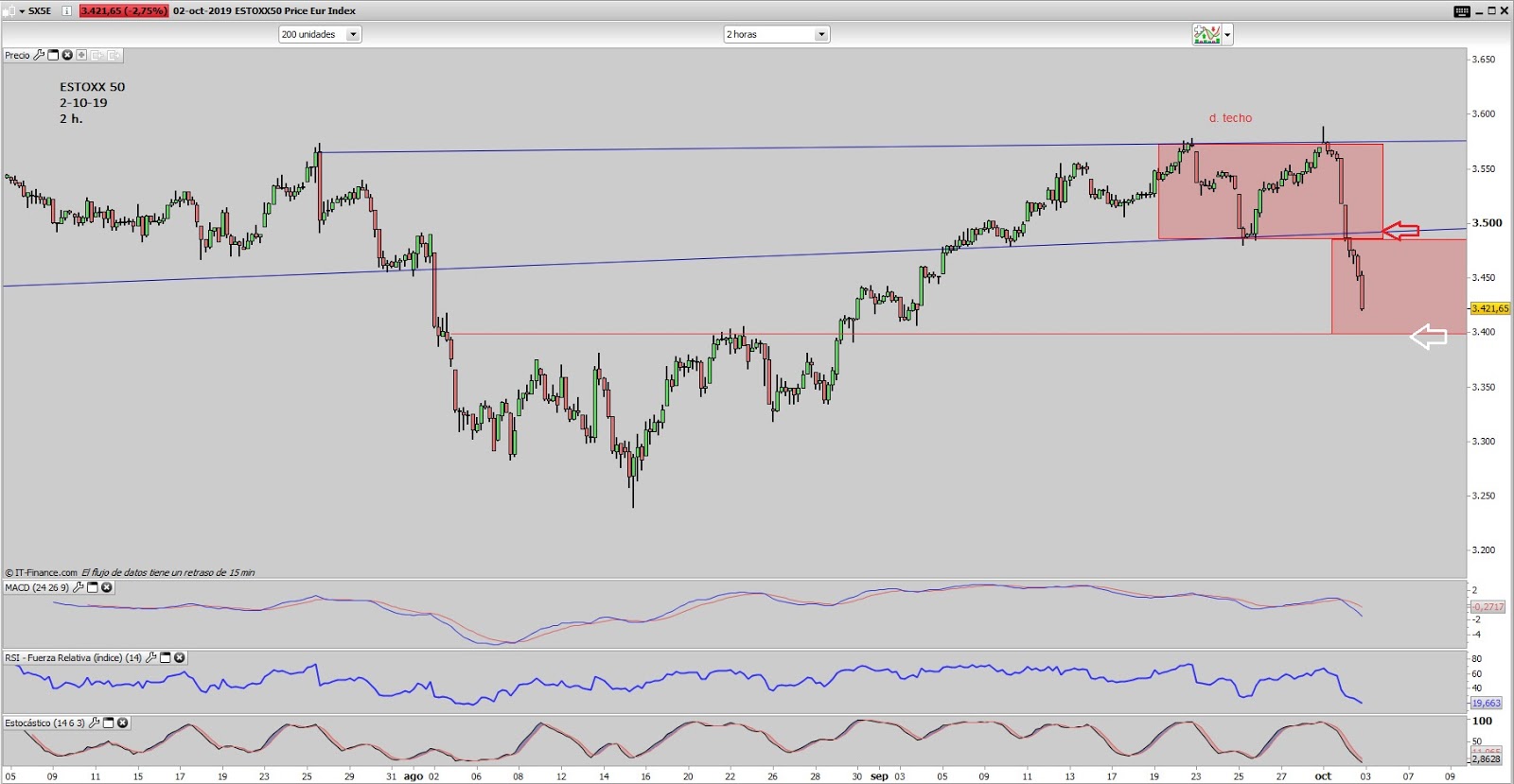This screenshot has height=784, width=1514.
Task: Close the Precio panel with X icon
Action: coord(67,55)
